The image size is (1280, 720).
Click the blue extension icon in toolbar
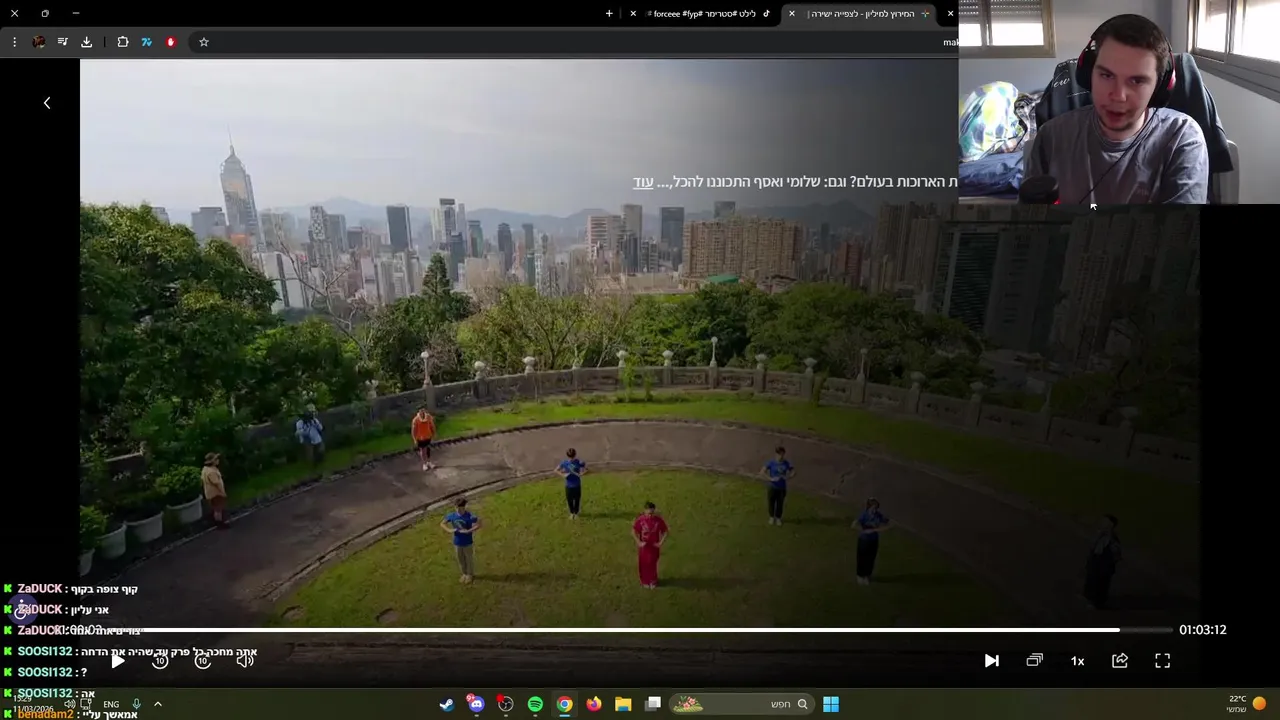coord(147,42)
